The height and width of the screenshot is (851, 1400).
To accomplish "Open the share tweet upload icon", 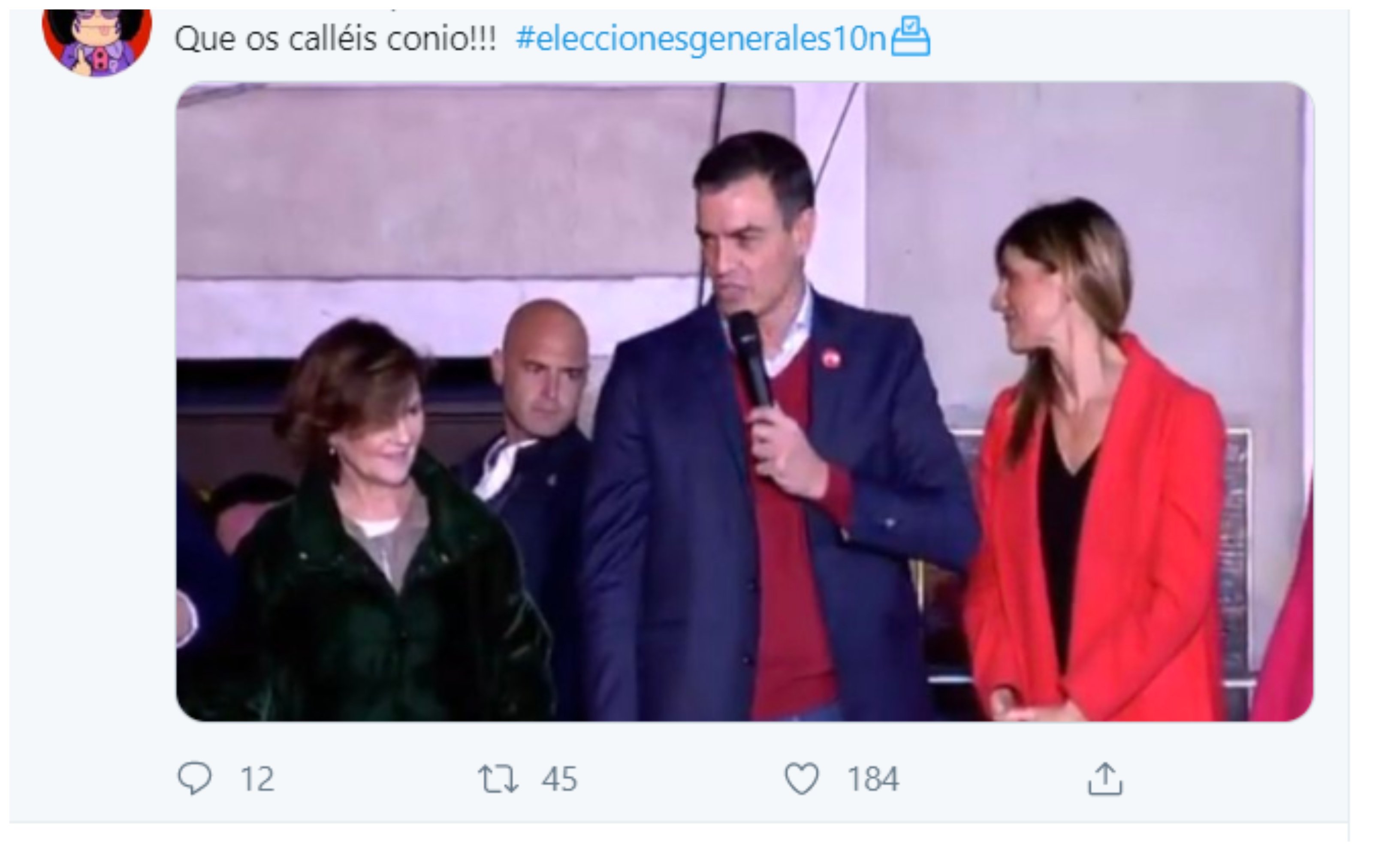I will (1105, 778).
